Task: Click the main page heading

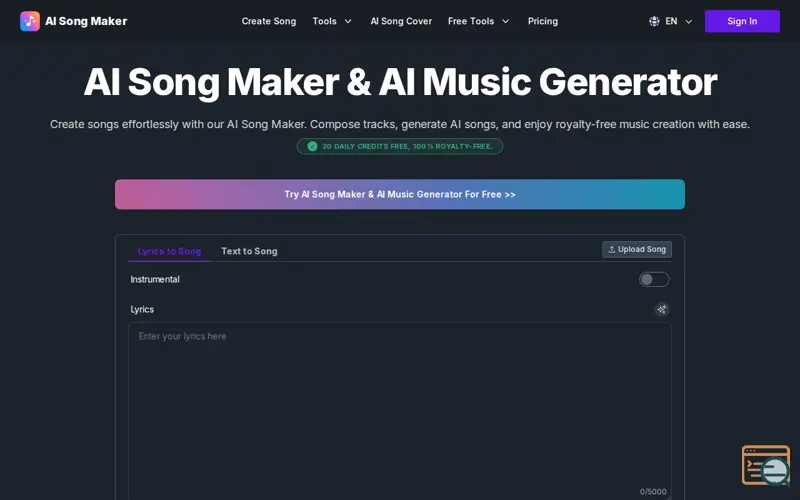Action: [400, 82]
